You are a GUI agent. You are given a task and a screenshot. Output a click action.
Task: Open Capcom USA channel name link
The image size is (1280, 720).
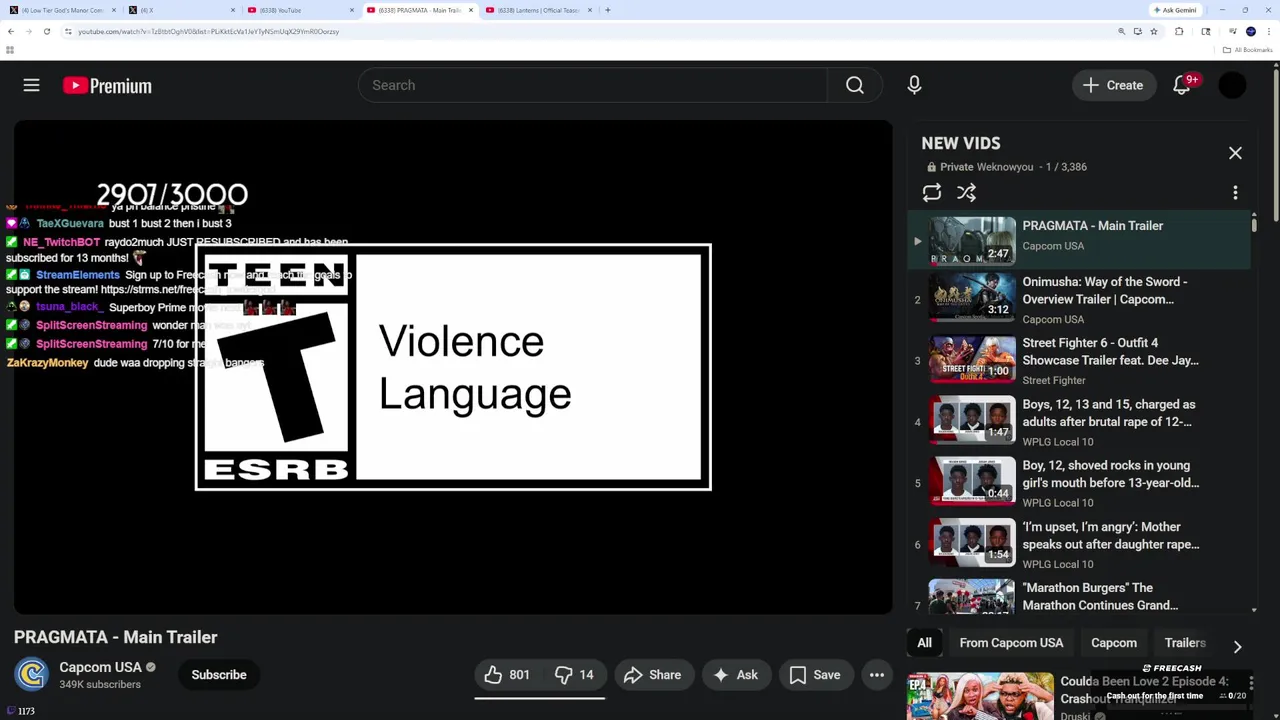click(100, 667)
